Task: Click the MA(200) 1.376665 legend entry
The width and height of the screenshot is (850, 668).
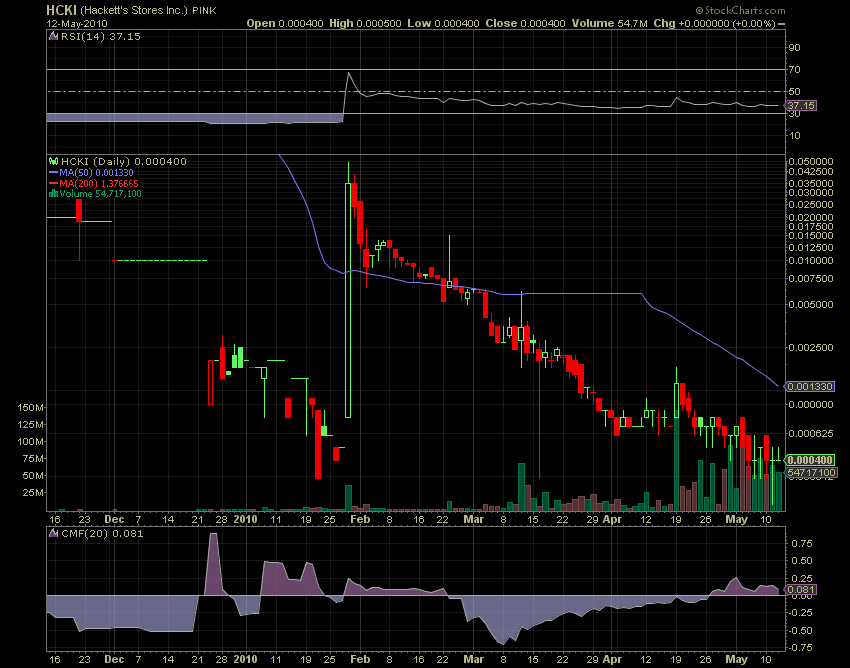Action: pos(99,183)
